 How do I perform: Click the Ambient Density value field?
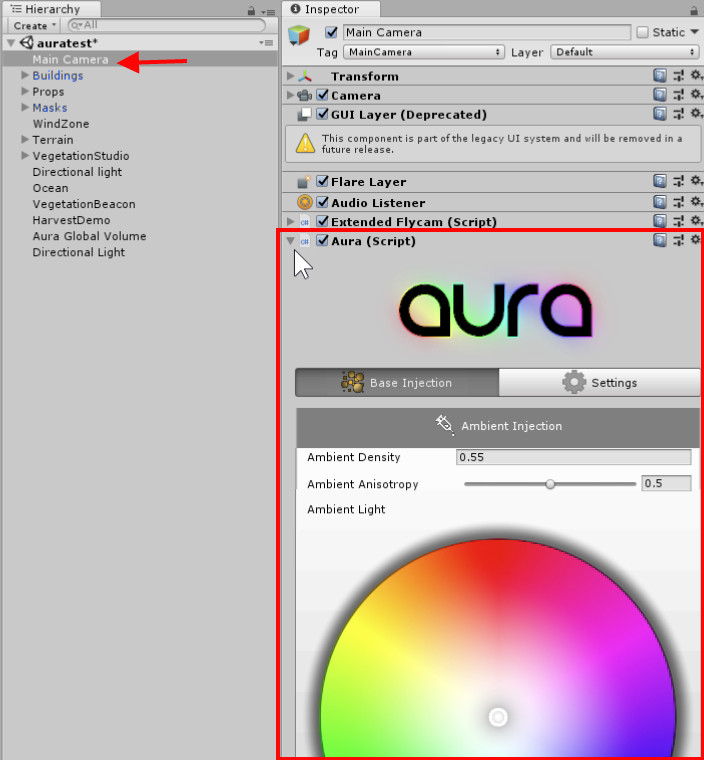(574, 457)
